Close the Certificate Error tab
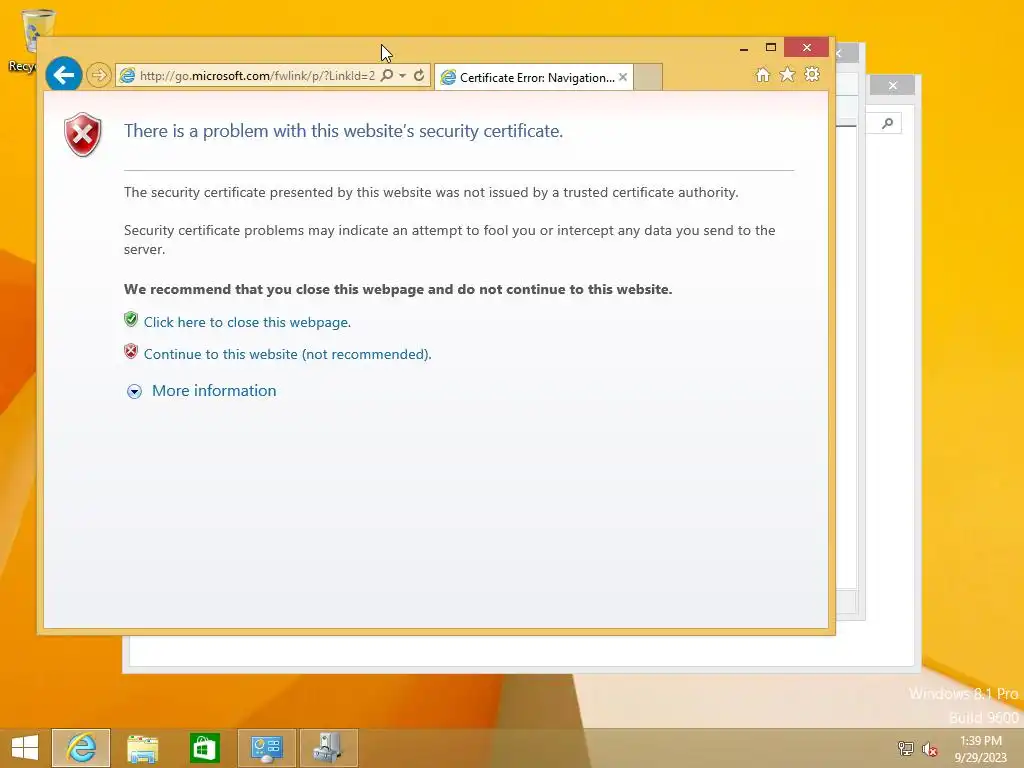Screen dimensions: 1024x768 pos(623,77)
